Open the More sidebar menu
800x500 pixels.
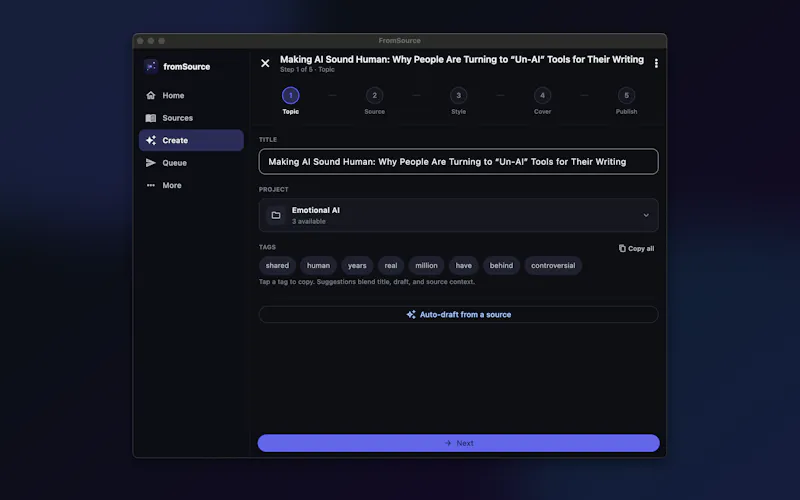pyautogui.click(x=191, y=185)
